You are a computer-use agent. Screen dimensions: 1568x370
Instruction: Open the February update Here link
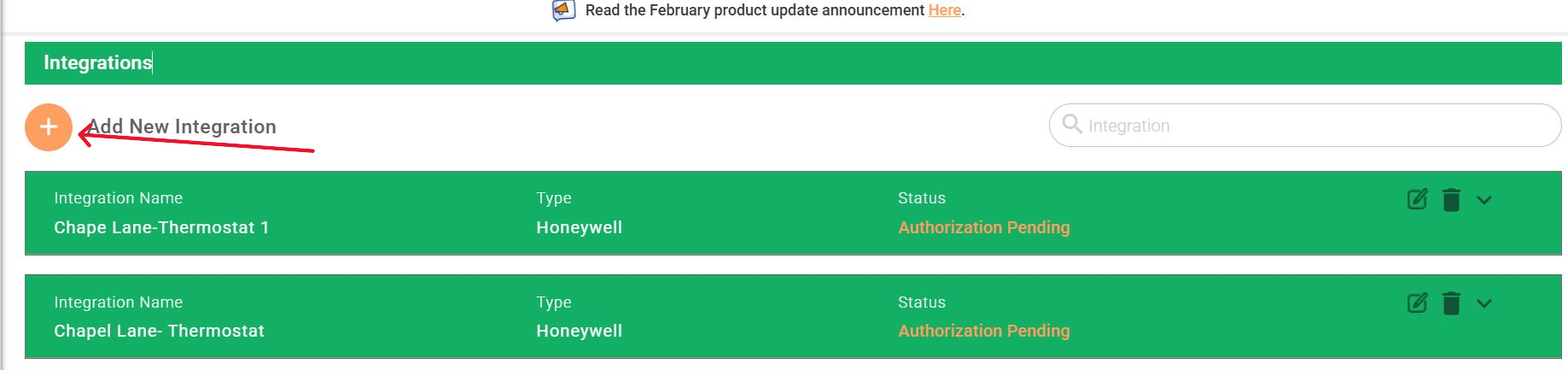pos(945,10)
